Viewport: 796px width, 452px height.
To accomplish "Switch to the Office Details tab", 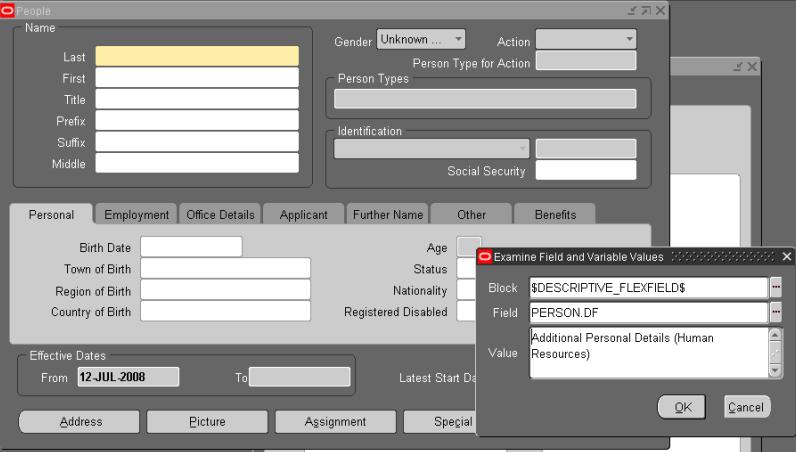I will 220,215.
